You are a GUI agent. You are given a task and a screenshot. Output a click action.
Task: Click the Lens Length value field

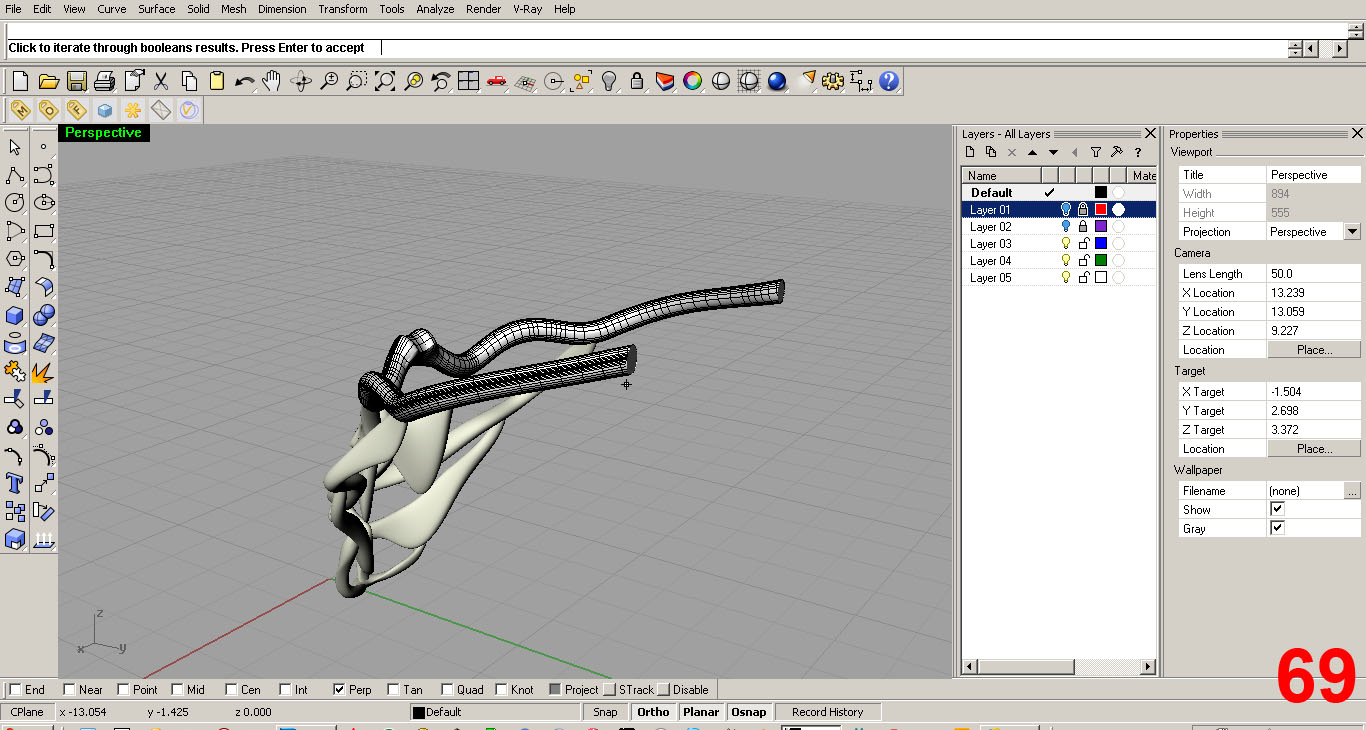[x=1314, y=273]
